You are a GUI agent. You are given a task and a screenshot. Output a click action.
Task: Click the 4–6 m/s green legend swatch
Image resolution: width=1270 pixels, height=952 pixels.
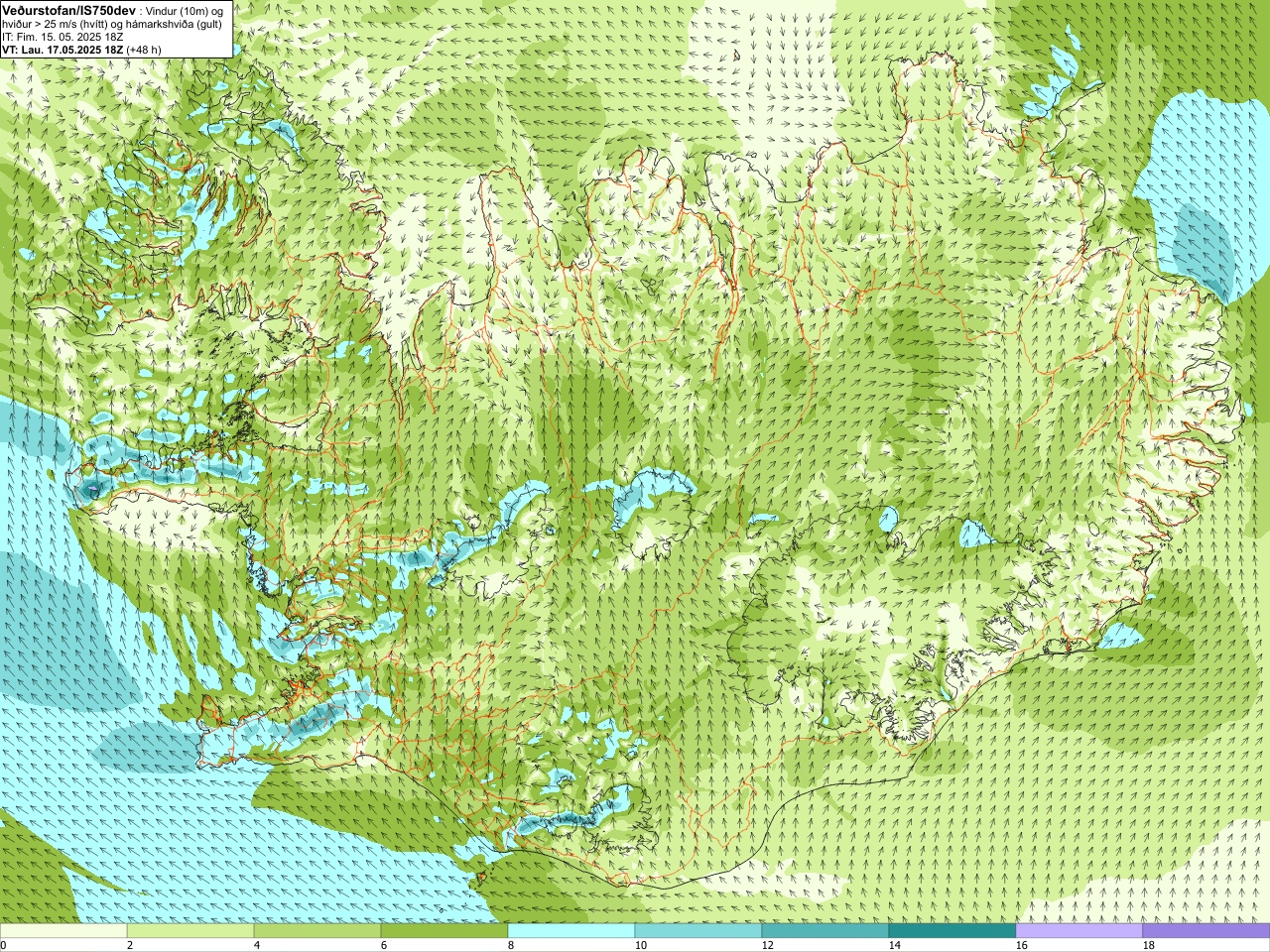tap(317, 931)
